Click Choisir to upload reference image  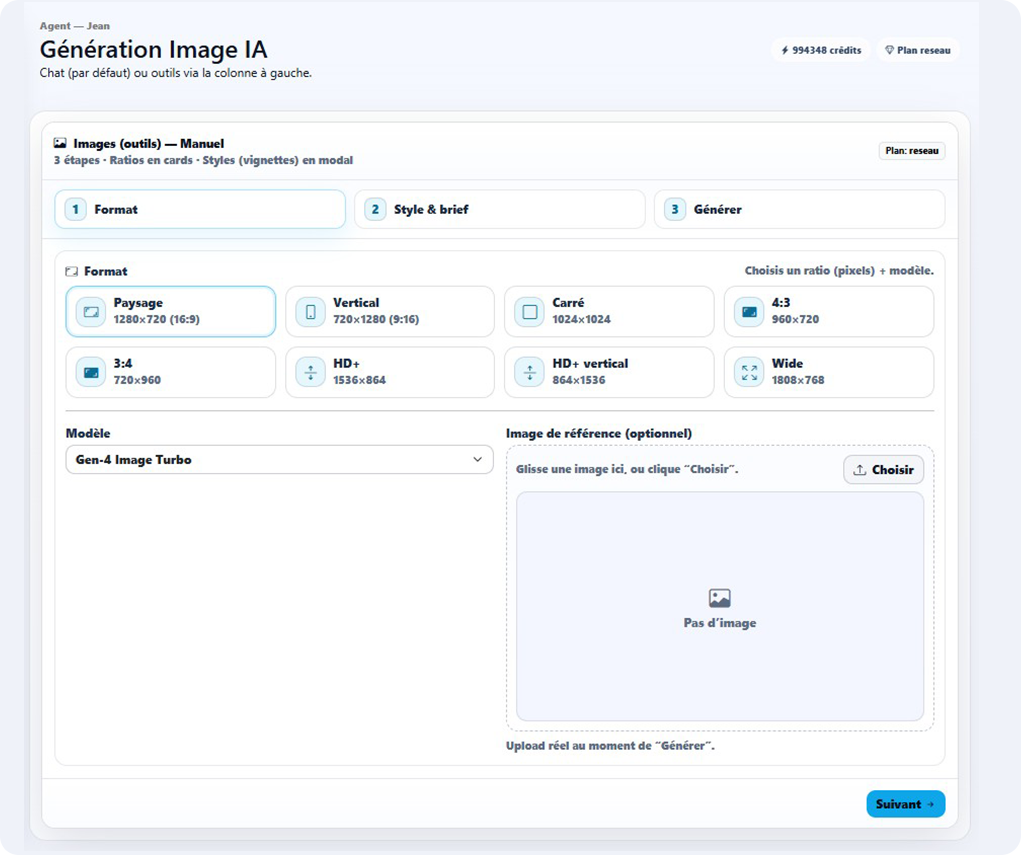coord(883,470)
